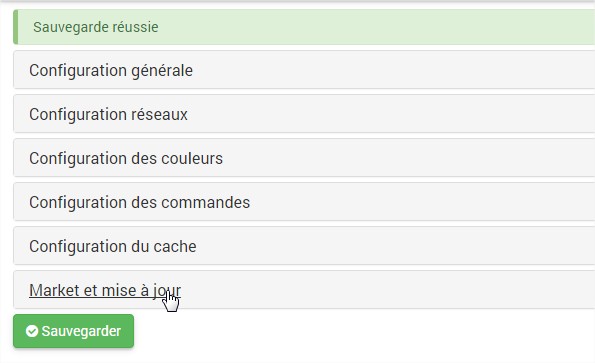The width and height of the screenshot is (595, 363).
Task: Collapse or expand the network settings accordion row
Action: coord(304,114)
